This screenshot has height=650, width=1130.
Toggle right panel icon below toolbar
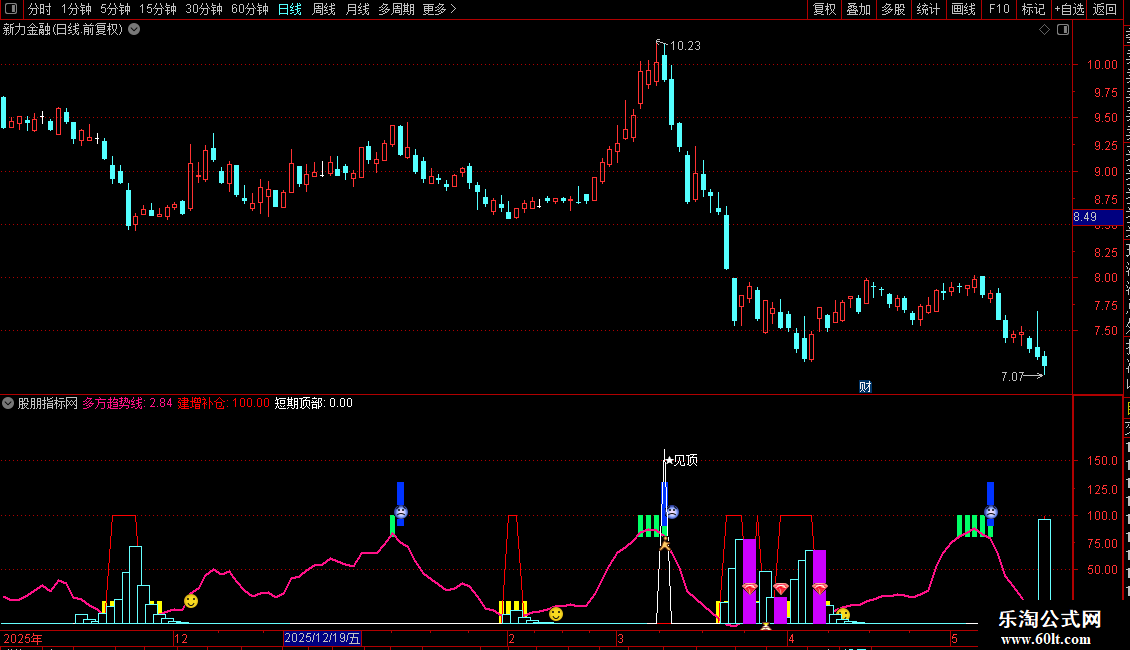[1063, 30]
